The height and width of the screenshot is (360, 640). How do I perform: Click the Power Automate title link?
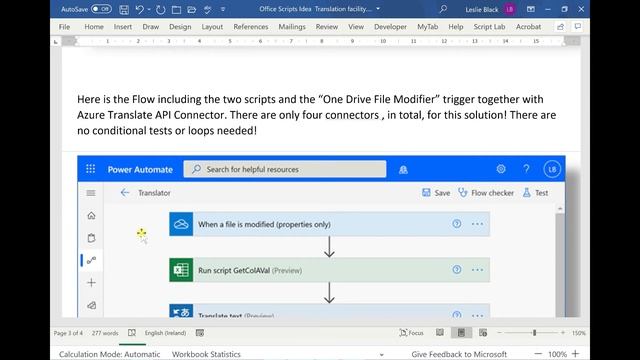point(140,169)
